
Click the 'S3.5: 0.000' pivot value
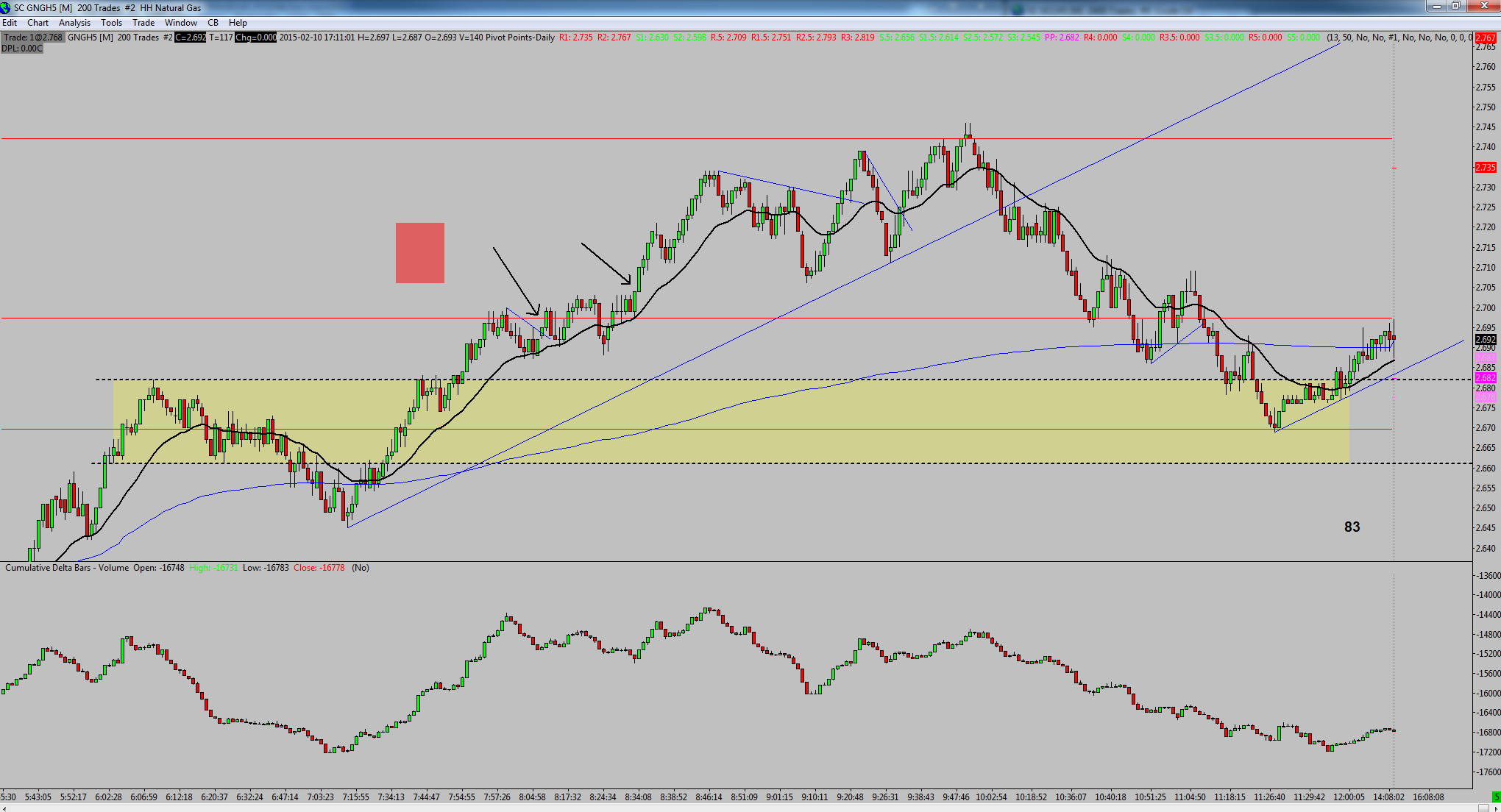point(1224,38)
